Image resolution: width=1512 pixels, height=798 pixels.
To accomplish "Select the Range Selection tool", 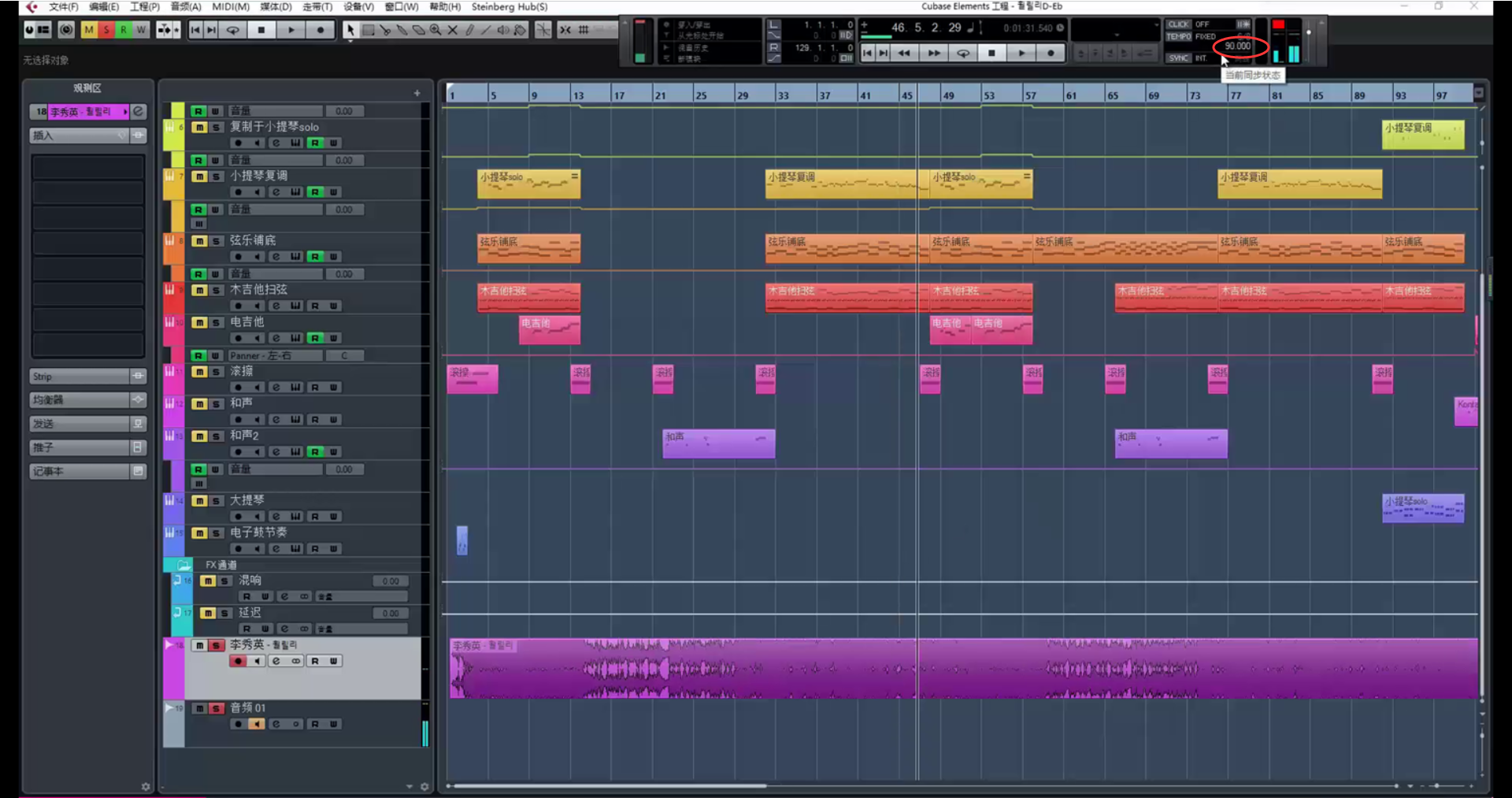I will click(x=368, y=30).
